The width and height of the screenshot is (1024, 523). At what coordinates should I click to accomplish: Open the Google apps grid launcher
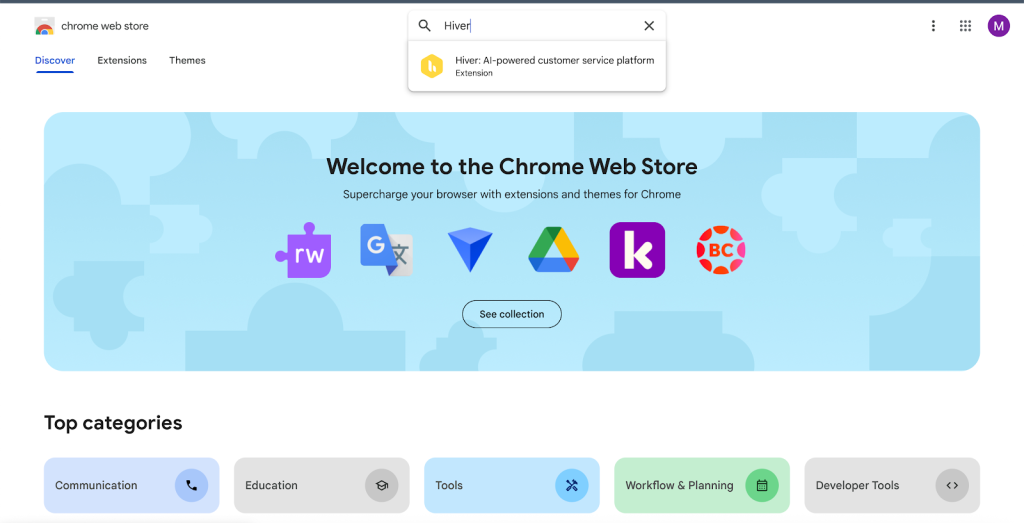(x=965, y=26)
